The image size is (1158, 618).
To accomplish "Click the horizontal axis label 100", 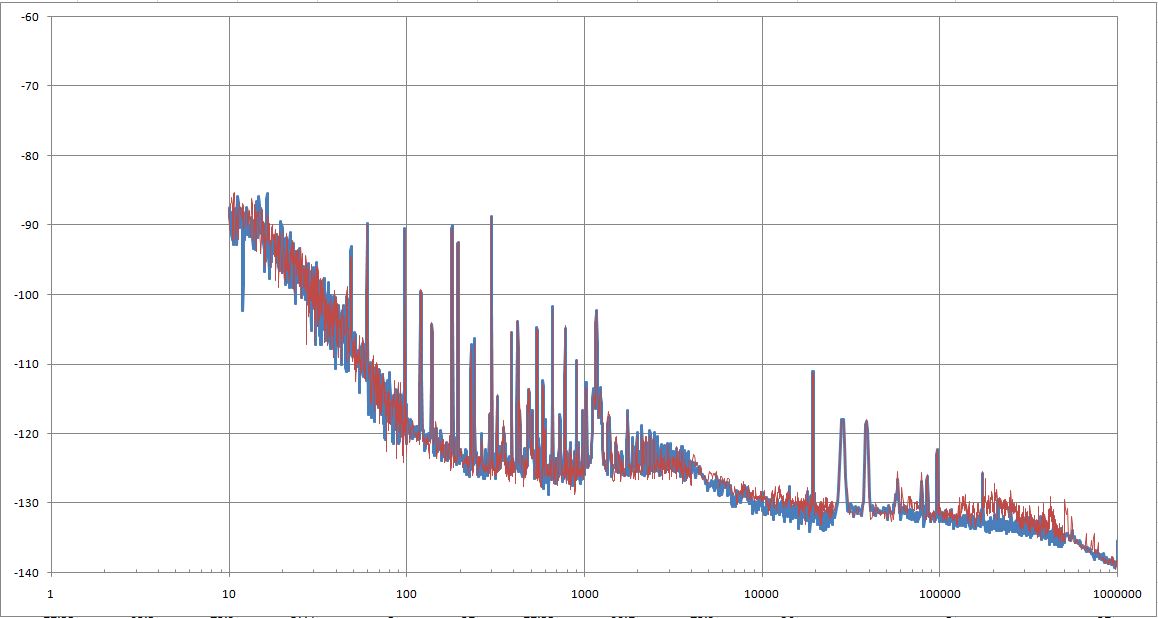I will point(406,592).
